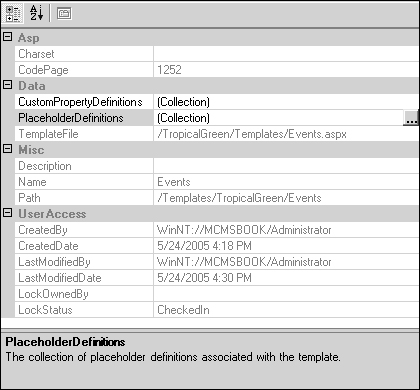420x390 pixels.
Task: Click the PlaceholderDefinitions description pane title
Action: (x=65, y=342)
